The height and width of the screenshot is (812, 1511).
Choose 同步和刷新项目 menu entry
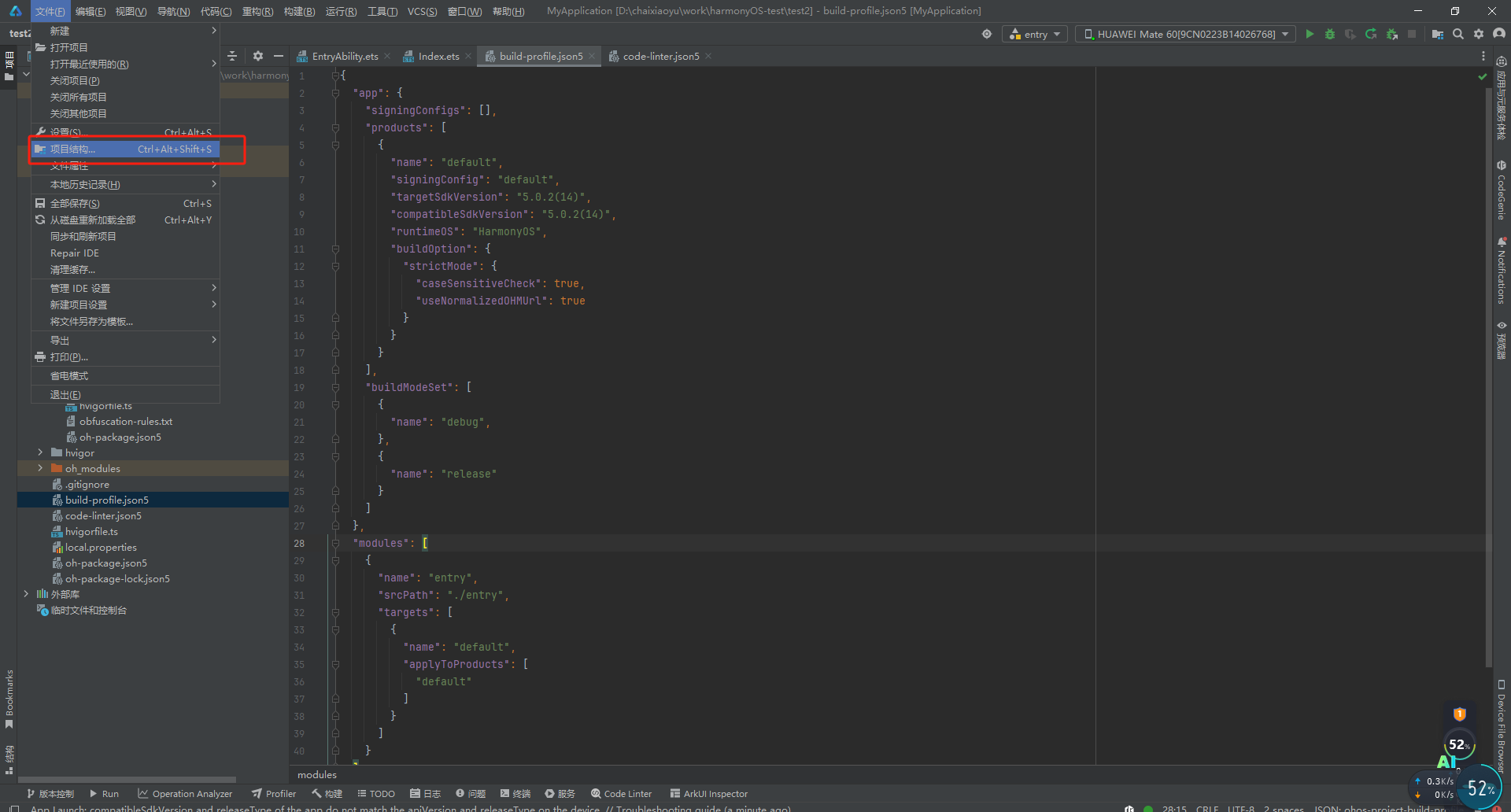(125, 236)
